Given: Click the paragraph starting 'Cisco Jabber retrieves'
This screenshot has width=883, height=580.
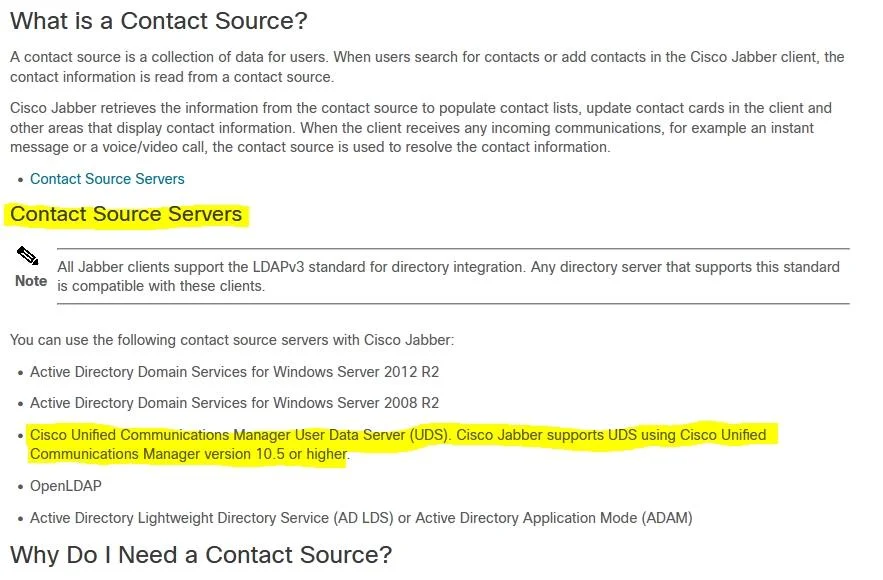Looking at the screenshot, I should click(421, 128).
